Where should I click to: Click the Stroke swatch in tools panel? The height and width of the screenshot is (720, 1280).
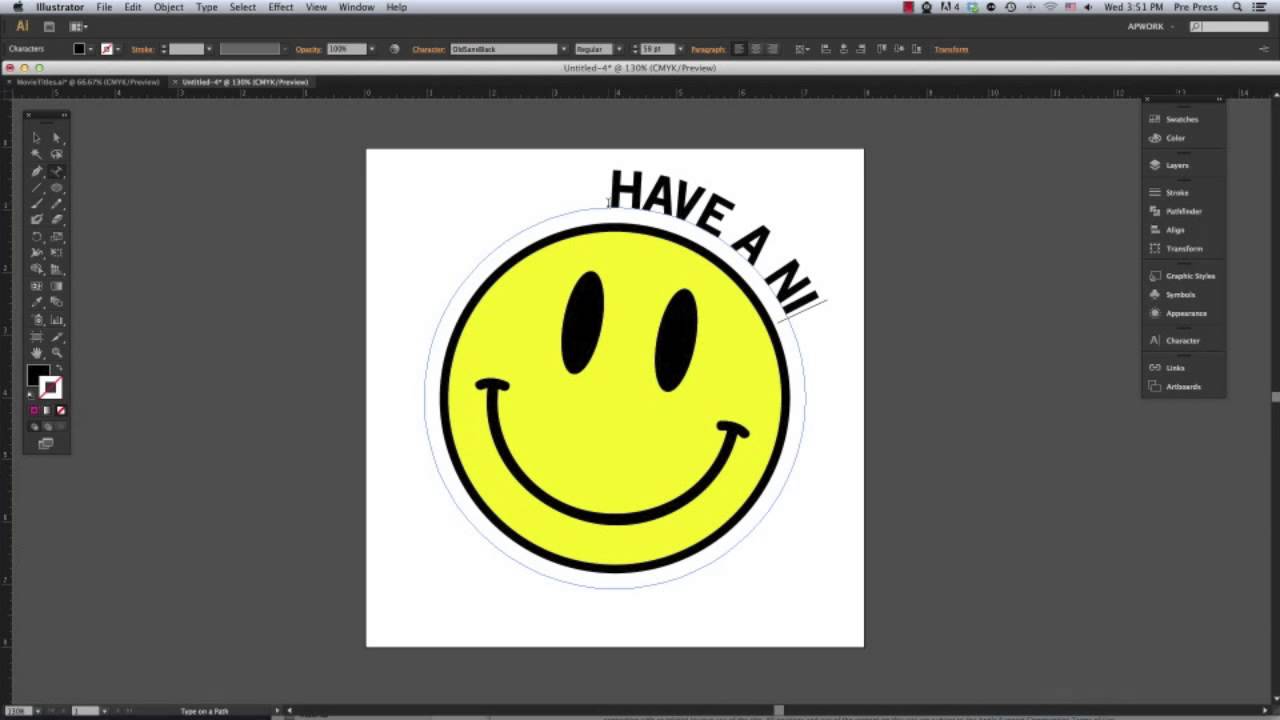point(51,389)
